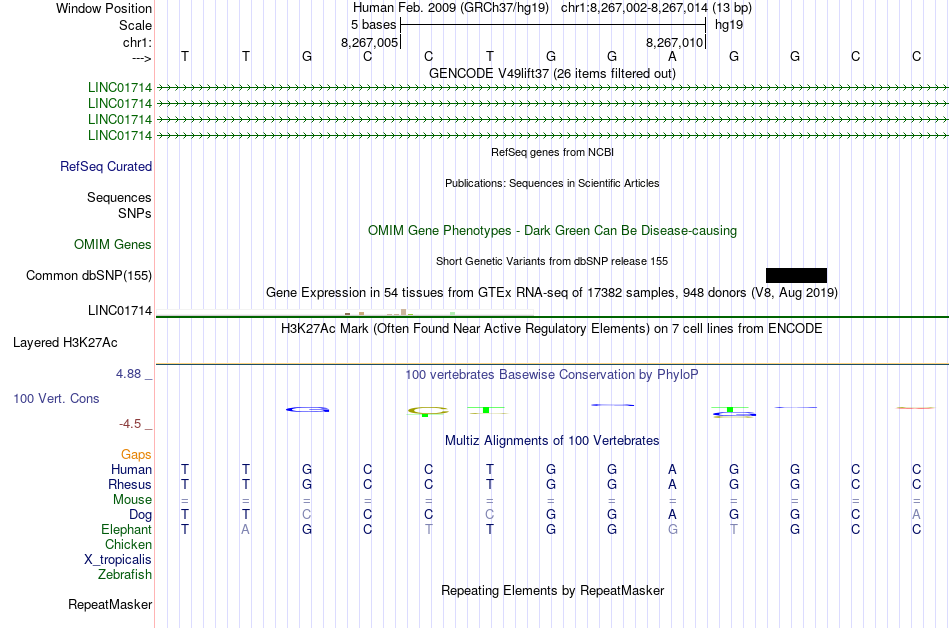Click the 'Scale' label in ruler track
The image size is (950, 628).
click(135, 25)
